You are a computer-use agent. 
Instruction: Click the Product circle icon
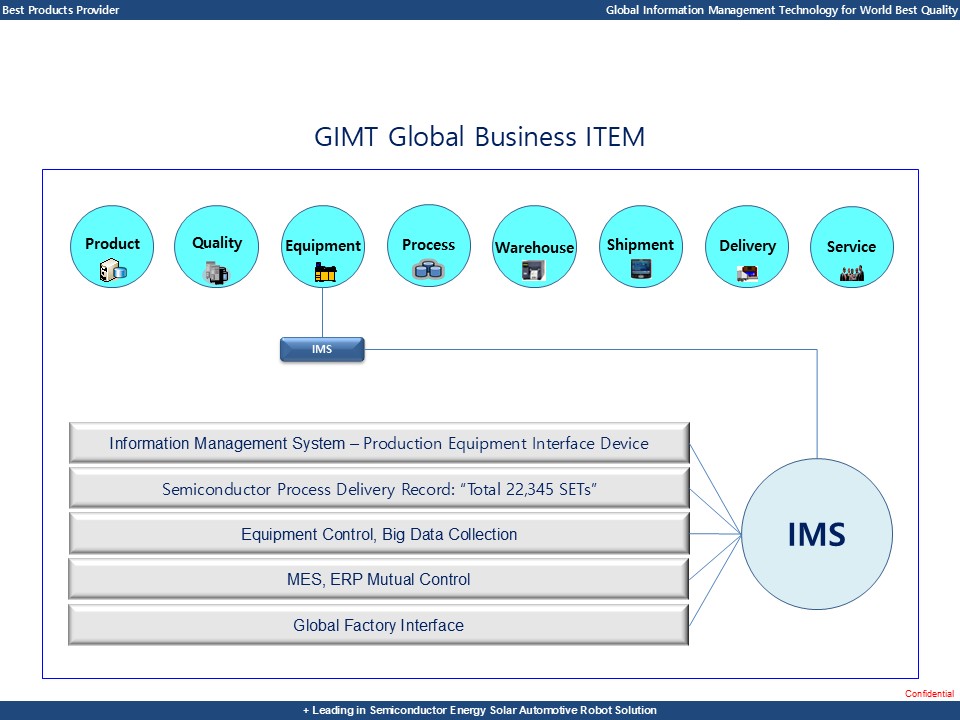pyautogui.click(x=112, y=247)
